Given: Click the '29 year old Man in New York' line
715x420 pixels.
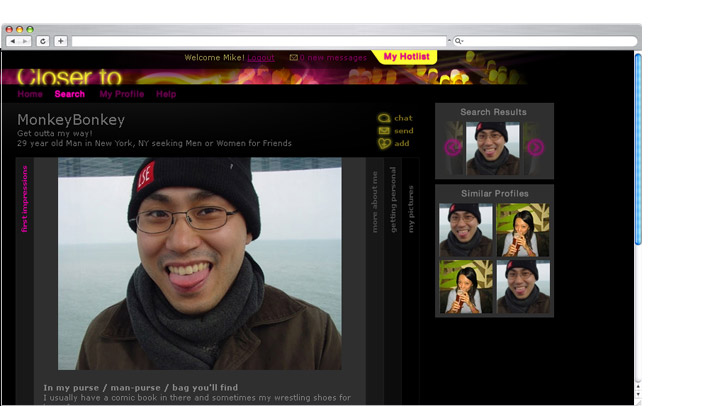Looking at the screenshot, I should point(154,143).
